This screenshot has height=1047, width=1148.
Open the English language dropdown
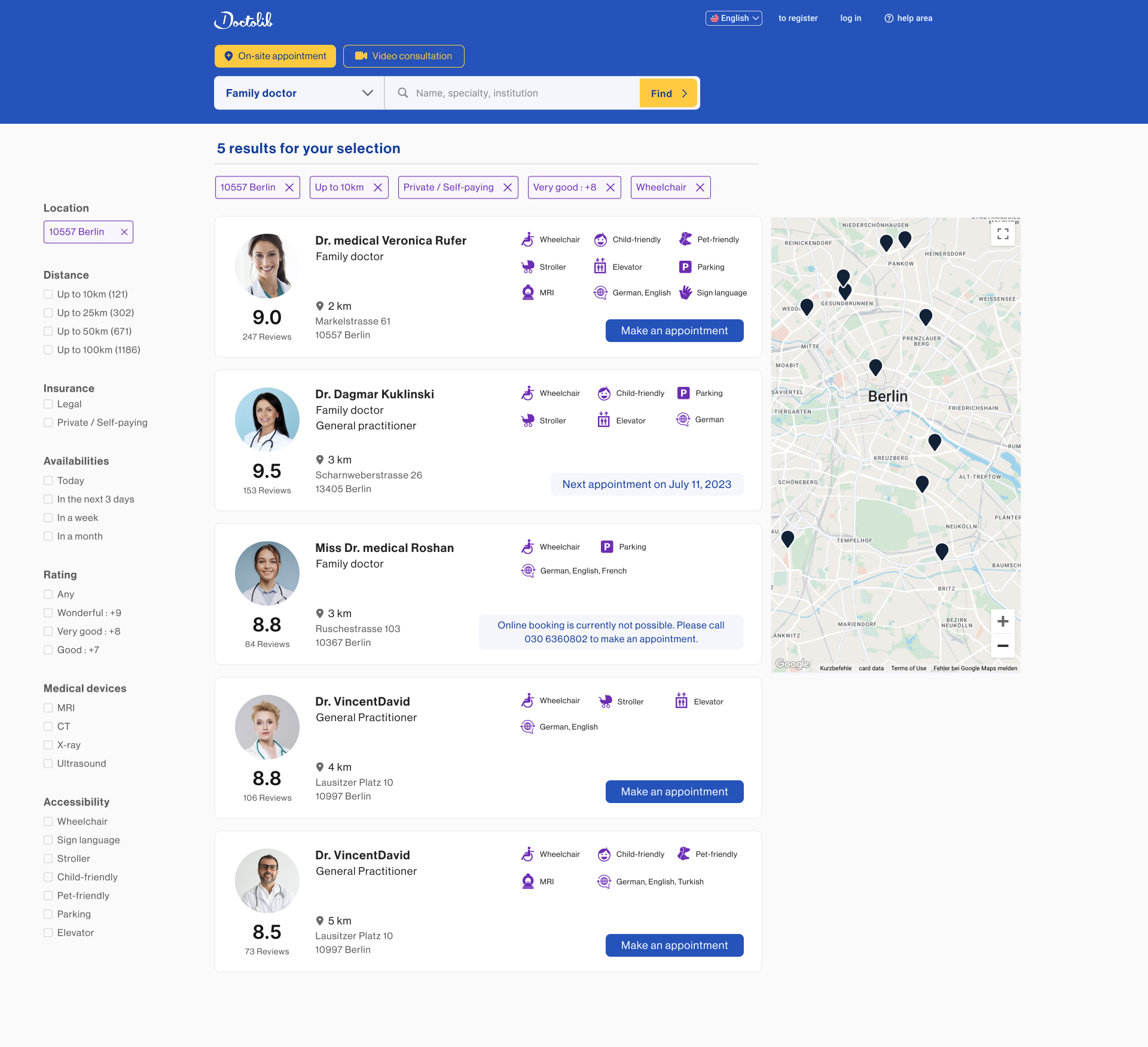coord(734,19)
